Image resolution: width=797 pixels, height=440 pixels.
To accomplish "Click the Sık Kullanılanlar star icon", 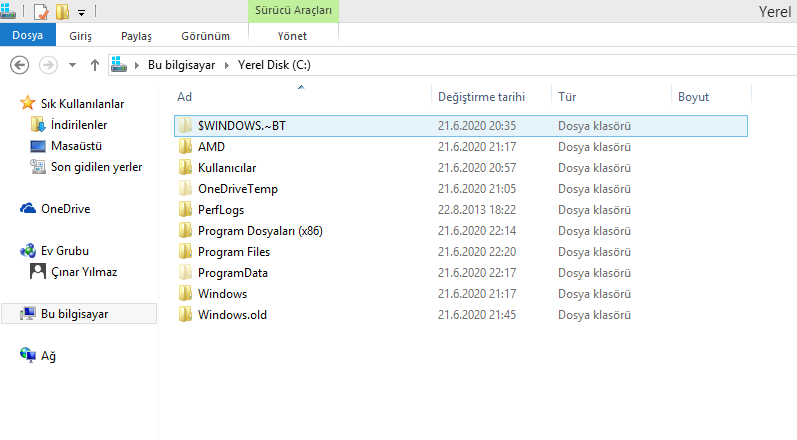I will coord(27,103).
